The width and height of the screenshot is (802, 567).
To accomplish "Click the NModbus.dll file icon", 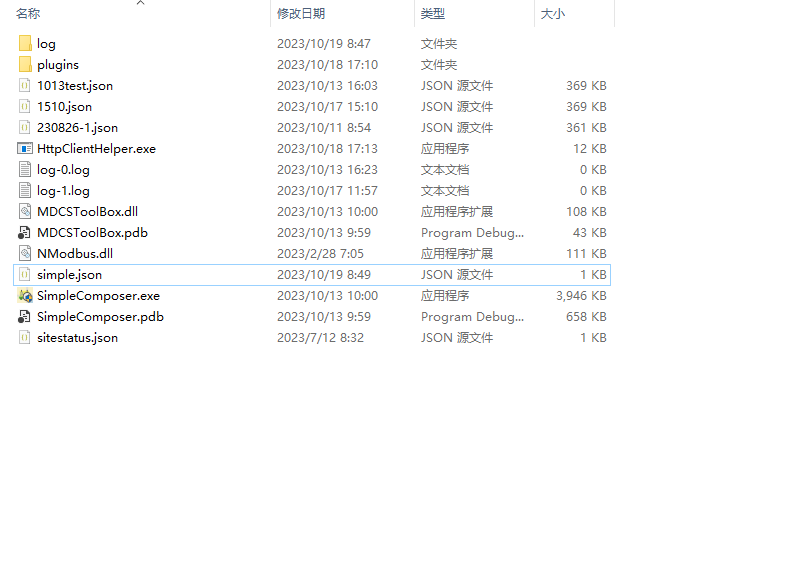I will pyautogui.click(x=25, y=254).
